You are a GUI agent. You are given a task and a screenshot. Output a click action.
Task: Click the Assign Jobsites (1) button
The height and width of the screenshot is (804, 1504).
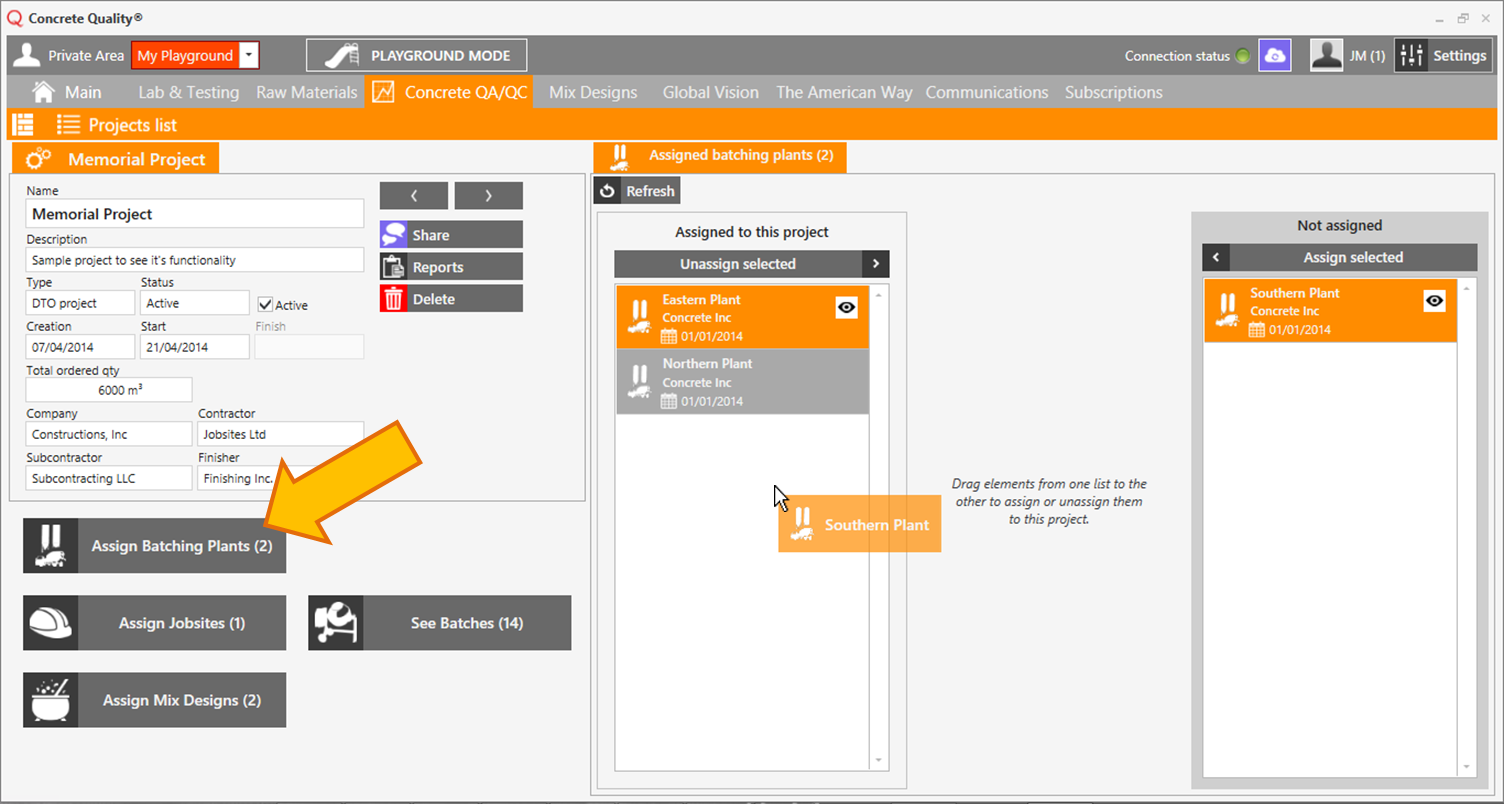pyautogui.click(x=155, y=623)
